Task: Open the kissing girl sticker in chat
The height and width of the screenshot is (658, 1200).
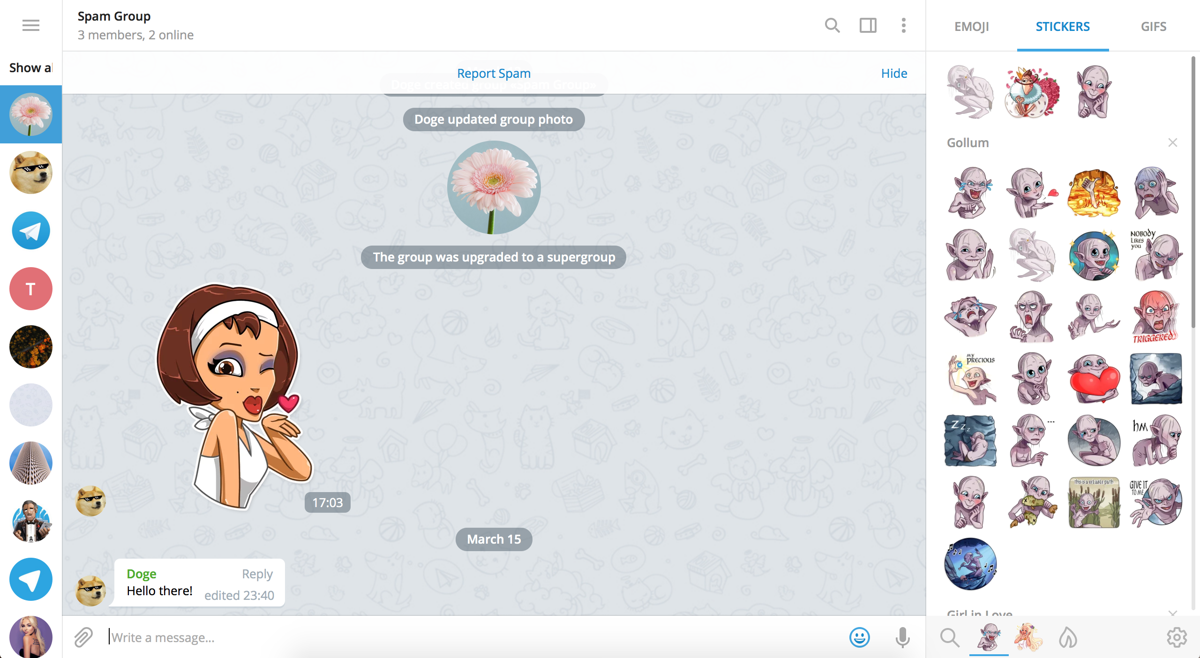Action: click(x=234, y=396)
